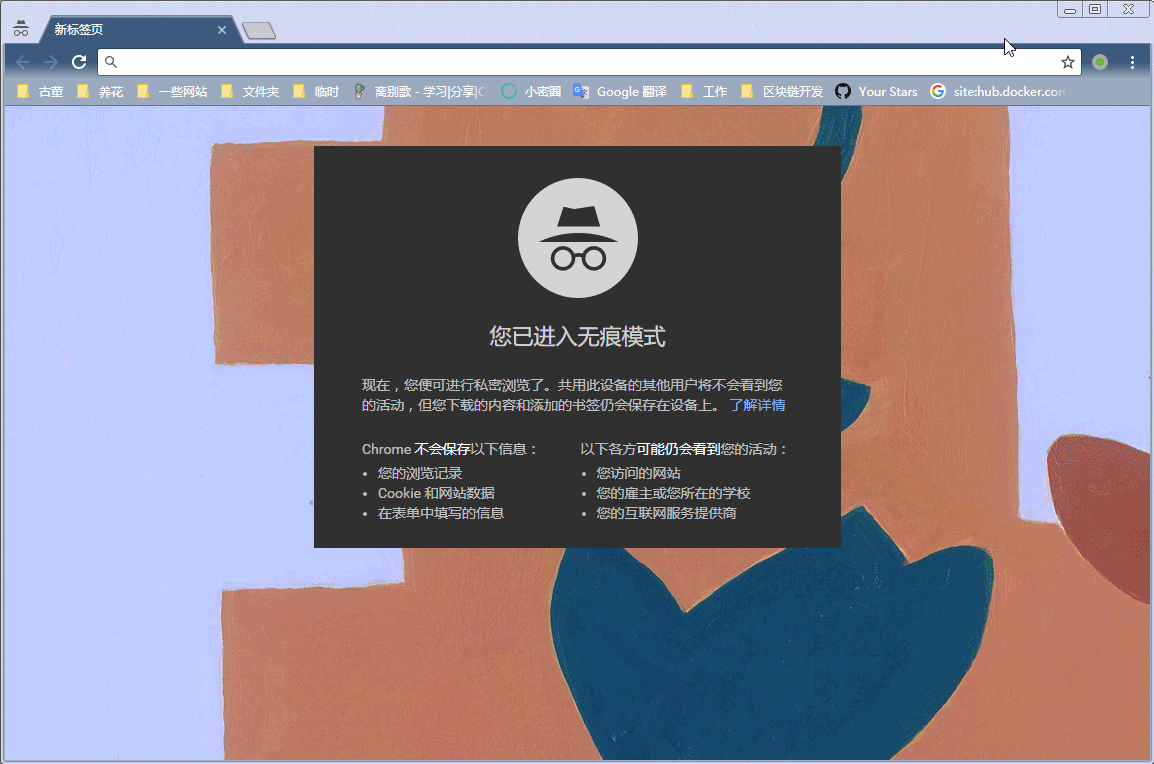The width and height of the screenshot is (1154, 764).
Task: Open the 小密圈 bookmark
Action: tap(531, 91)
